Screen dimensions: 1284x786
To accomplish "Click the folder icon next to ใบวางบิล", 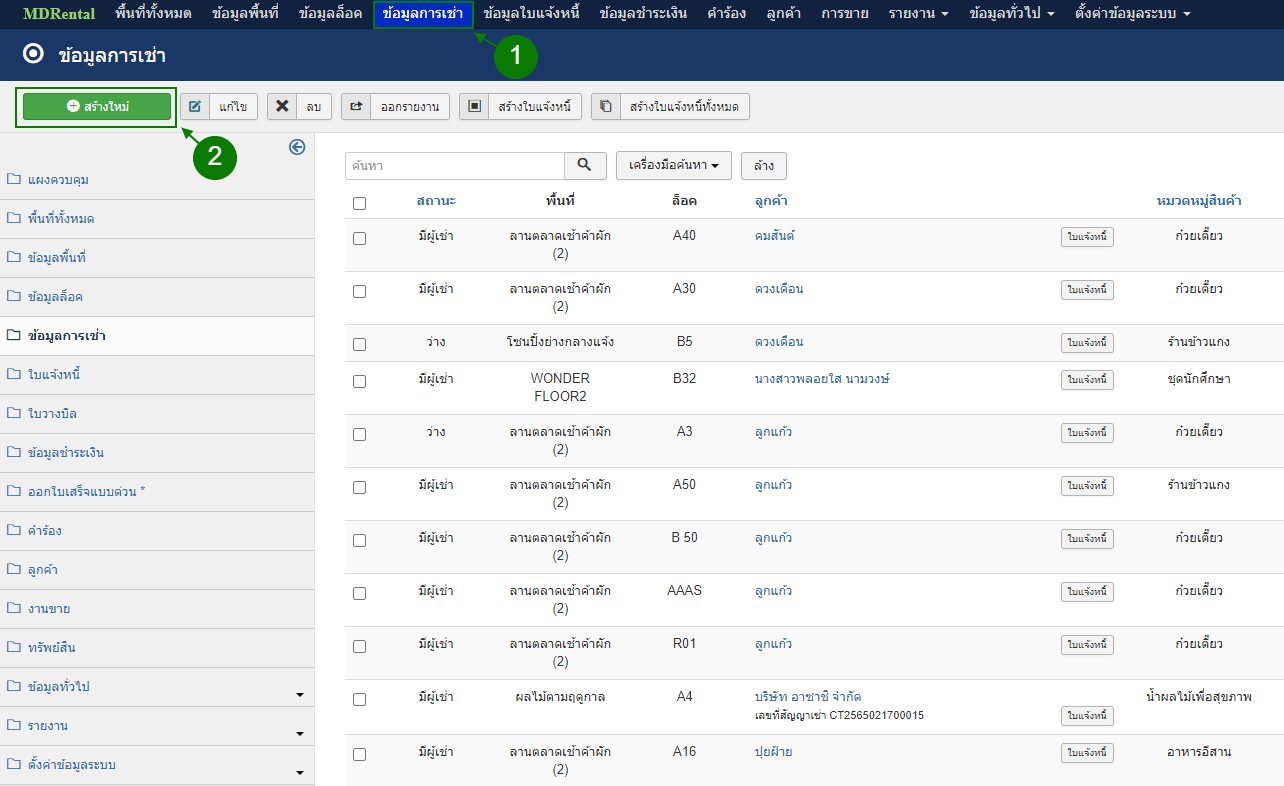I will pos(14,414).
